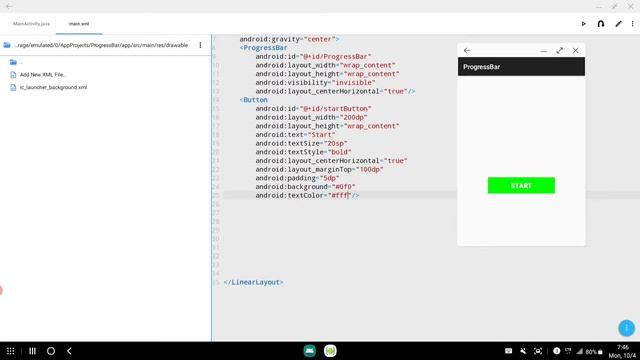This screenshot has height=360, width=640.
Task: Click the android:padding="5dp" line
Action: click(x=298, y=178)
